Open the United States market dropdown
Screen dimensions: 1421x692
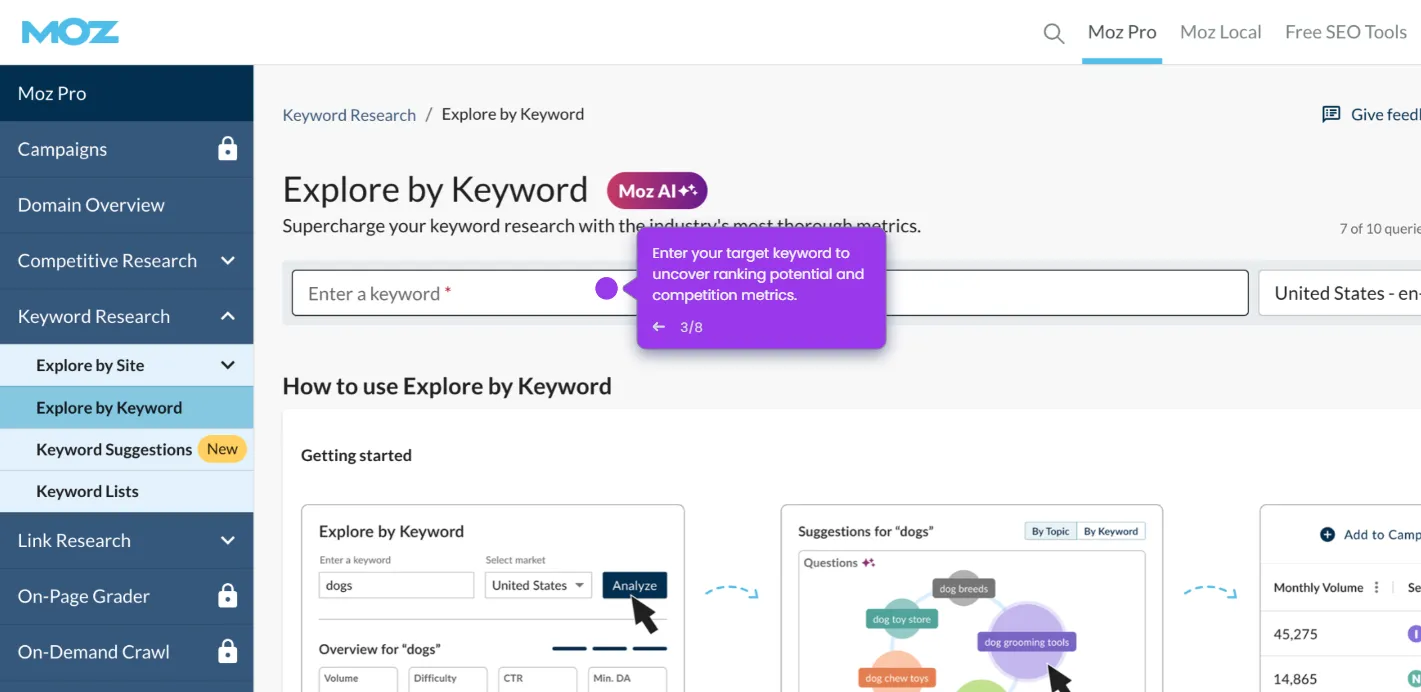(1339, 293)
